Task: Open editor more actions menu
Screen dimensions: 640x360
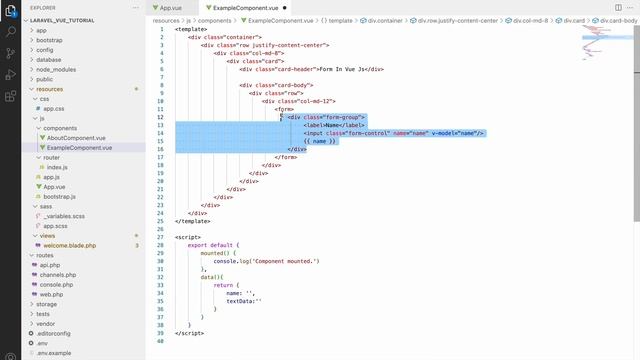Action: (x=630, y=8)
